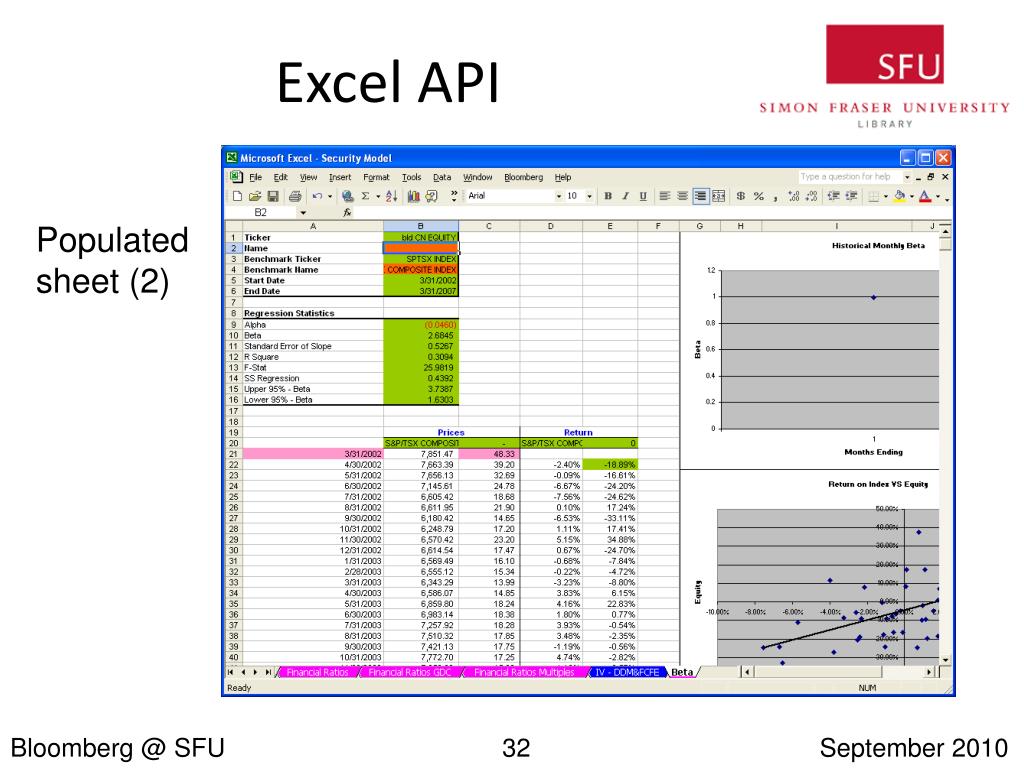The image size is (1024, 768).
Task: Open the Fill Color dropdown arrow
Action: [912, 196]
